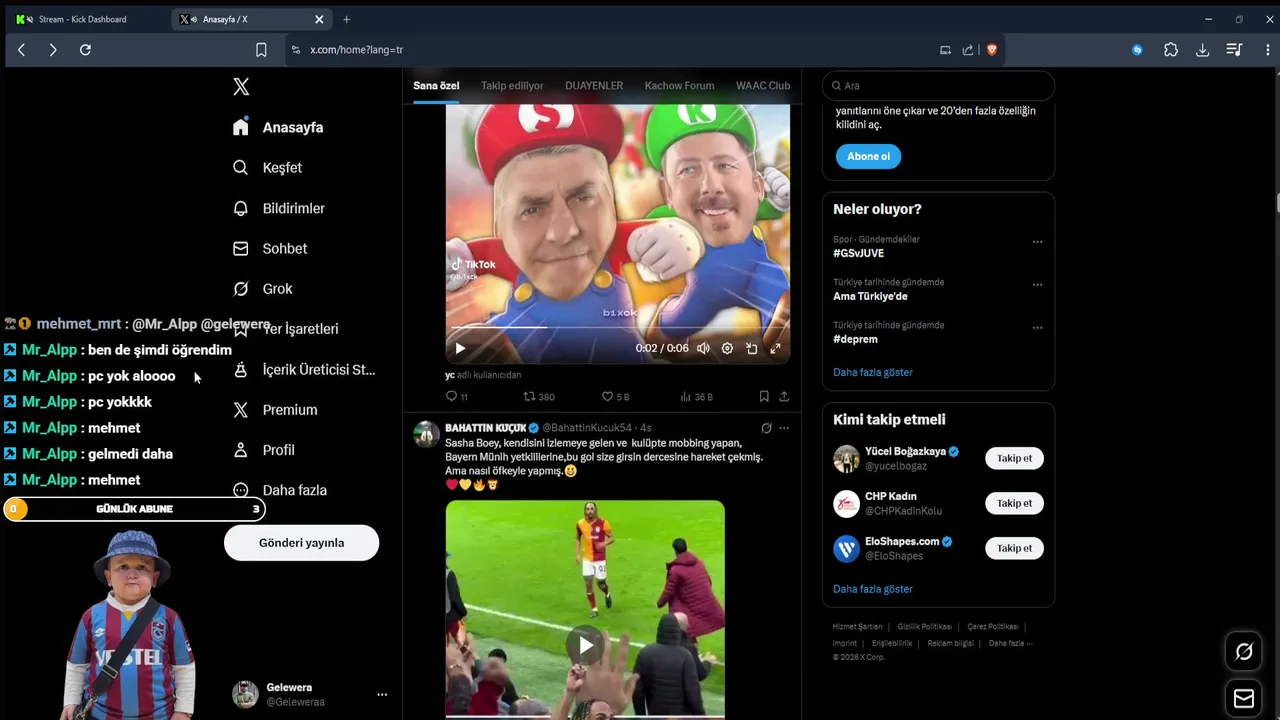This screenshot has width=1280, height=720.
Task: Toggle picture-in-picture for video
Action: pyautogui.click(x=751, y=348)
